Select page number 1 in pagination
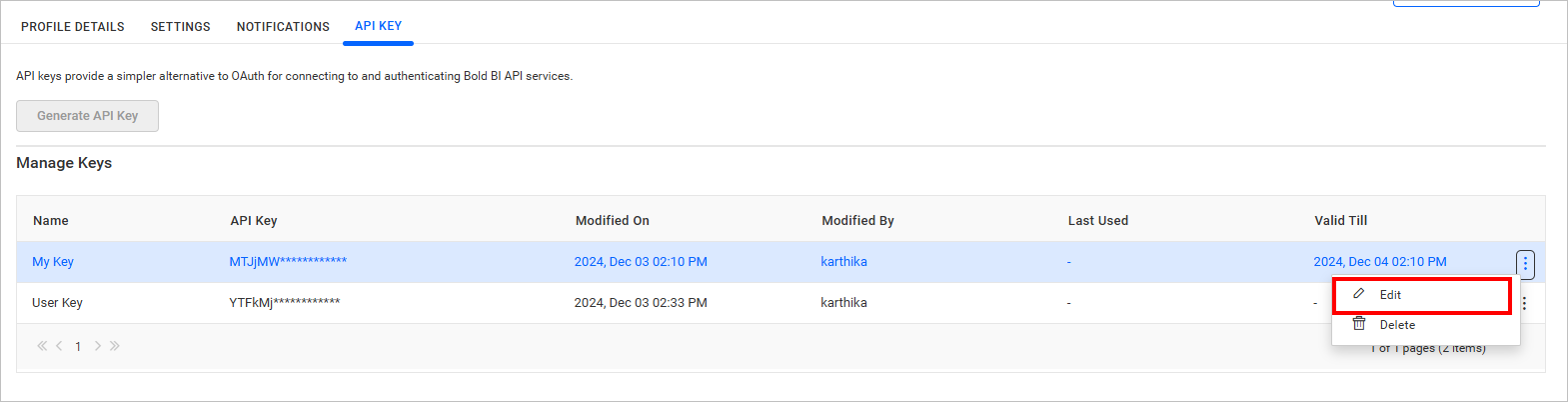1568x402 pixels. click(78, 347)
